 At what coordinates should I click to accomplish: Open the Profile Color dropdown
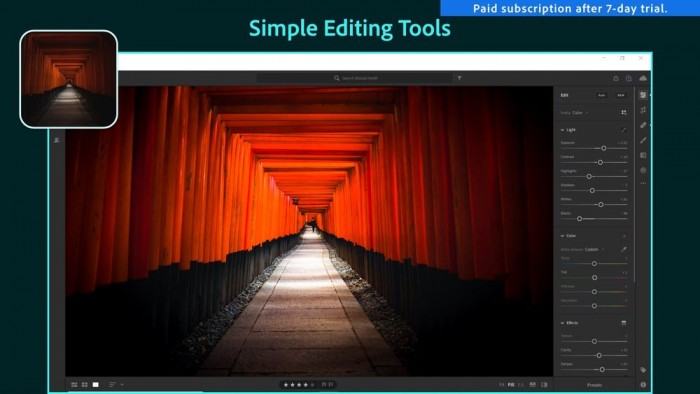(x=580, y=113)
